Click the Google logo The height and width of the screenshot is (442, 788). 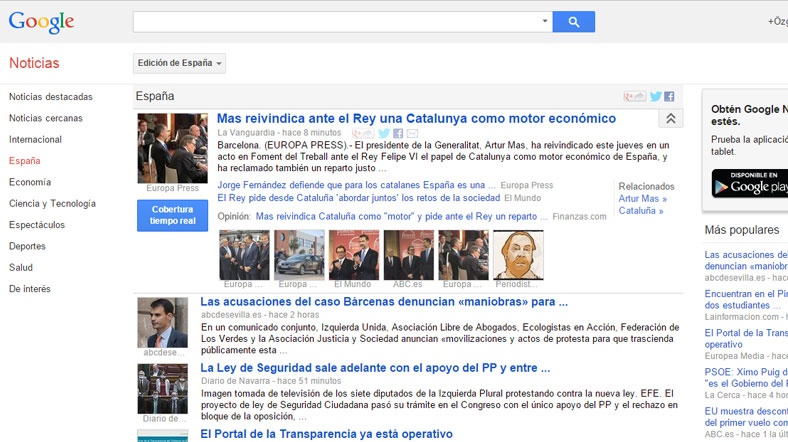pyautogui.click(x=41, y=22)
